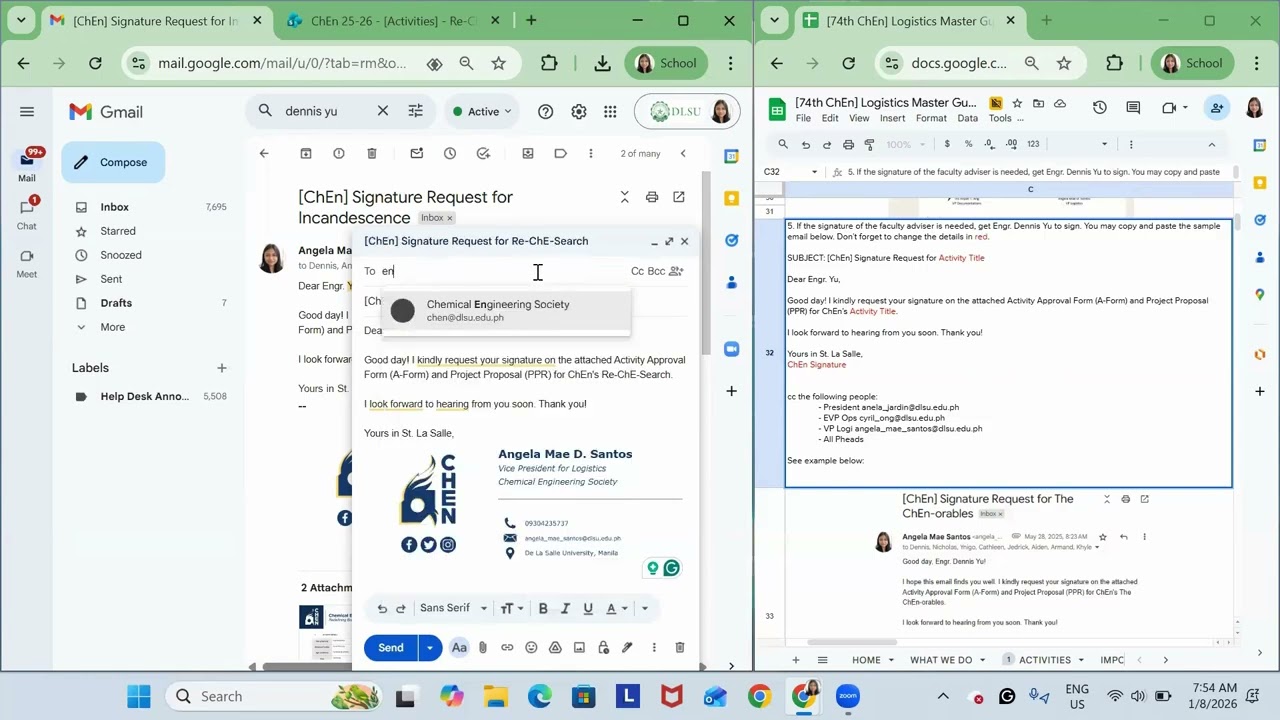This screenshot has width=1280, height=720.
Task: Open Sans Serif font dropdown
Action: (x=453, y=608)
